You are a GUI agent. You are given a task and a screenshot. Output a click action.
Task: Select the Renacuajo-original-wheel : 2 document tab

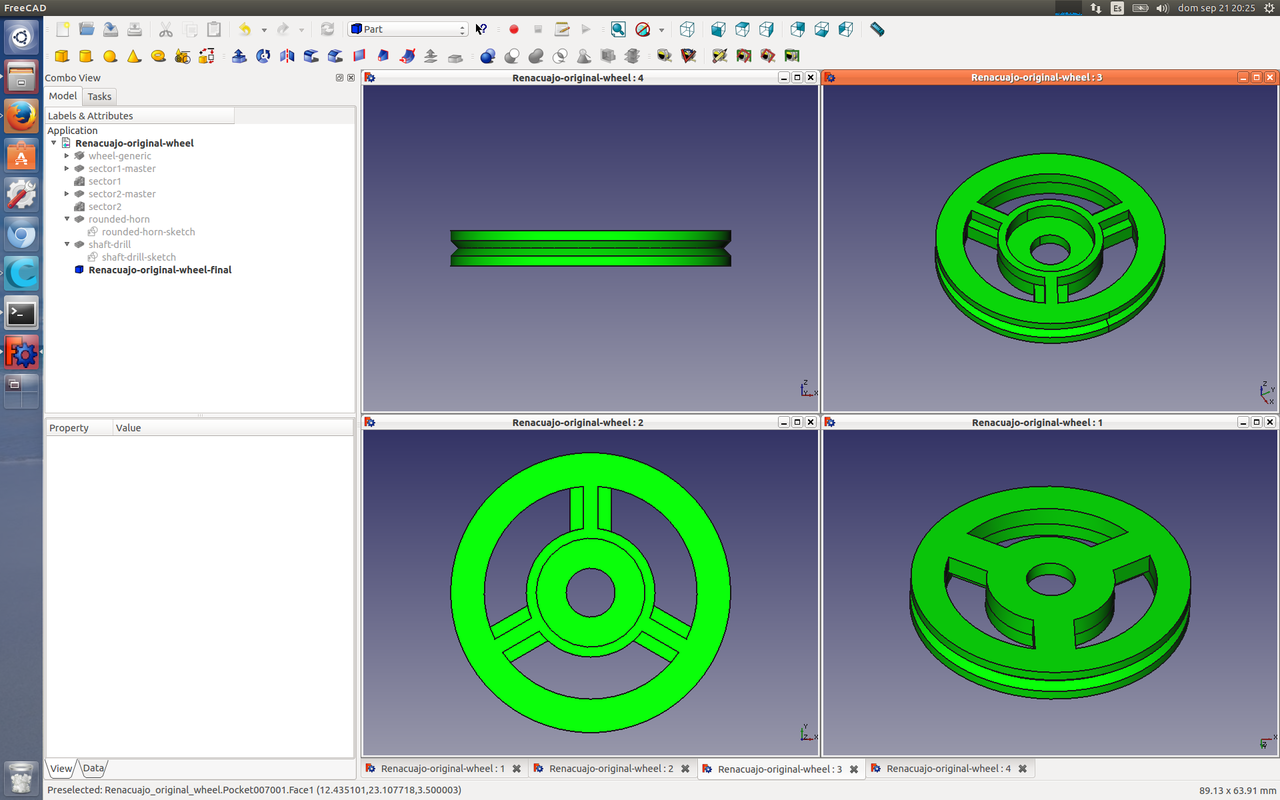(610, 769)
